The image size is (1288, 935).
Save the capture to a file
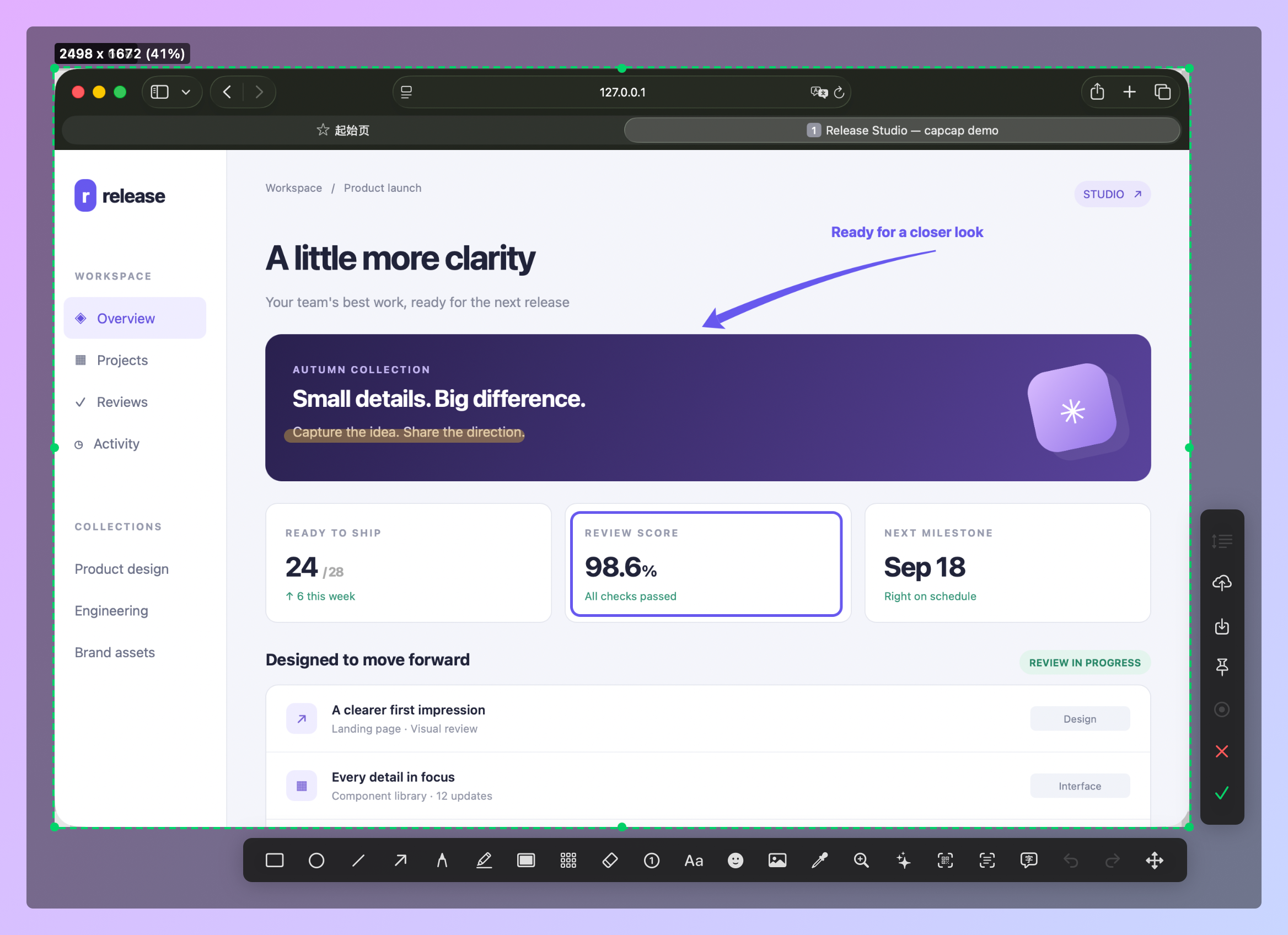click(1221, 626)
